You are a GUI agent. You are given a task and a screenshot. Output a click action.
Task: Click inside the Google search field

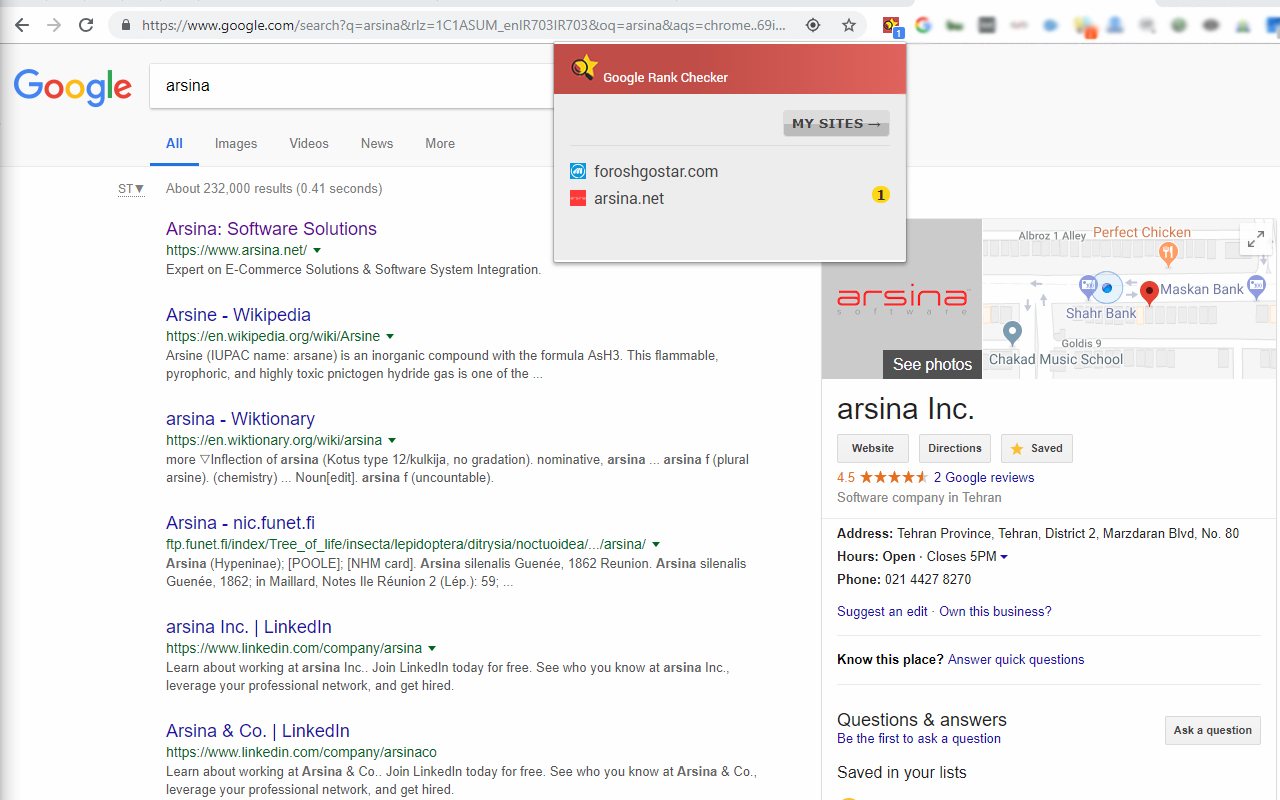(350, 86)
